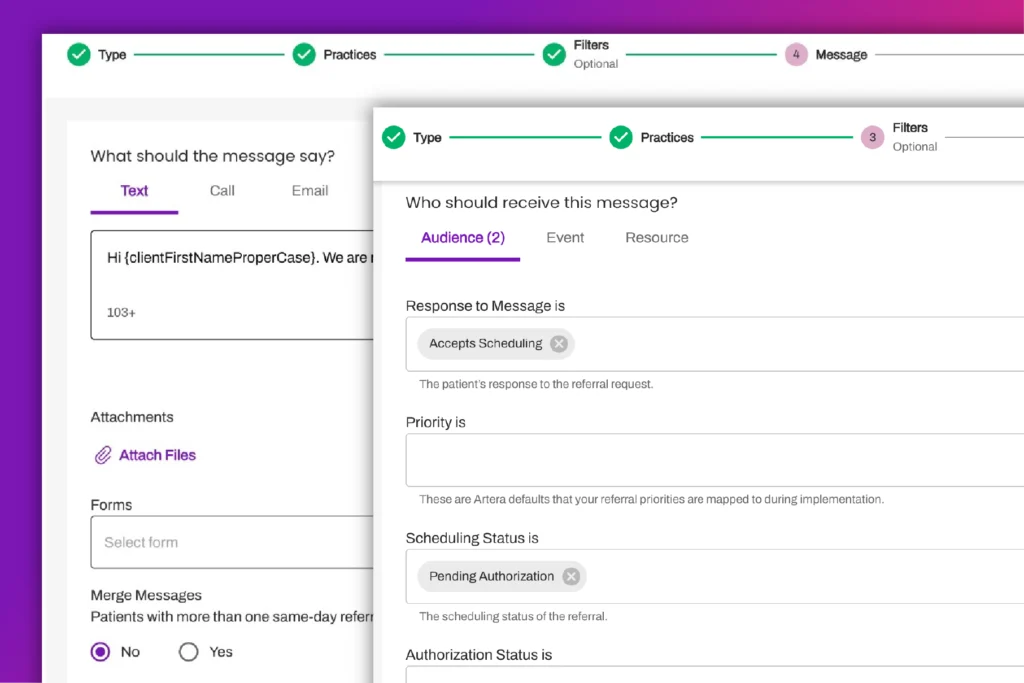Click the Filters step checkmark in back panel
Screen dimensions: 1024x683
point(554,55)
